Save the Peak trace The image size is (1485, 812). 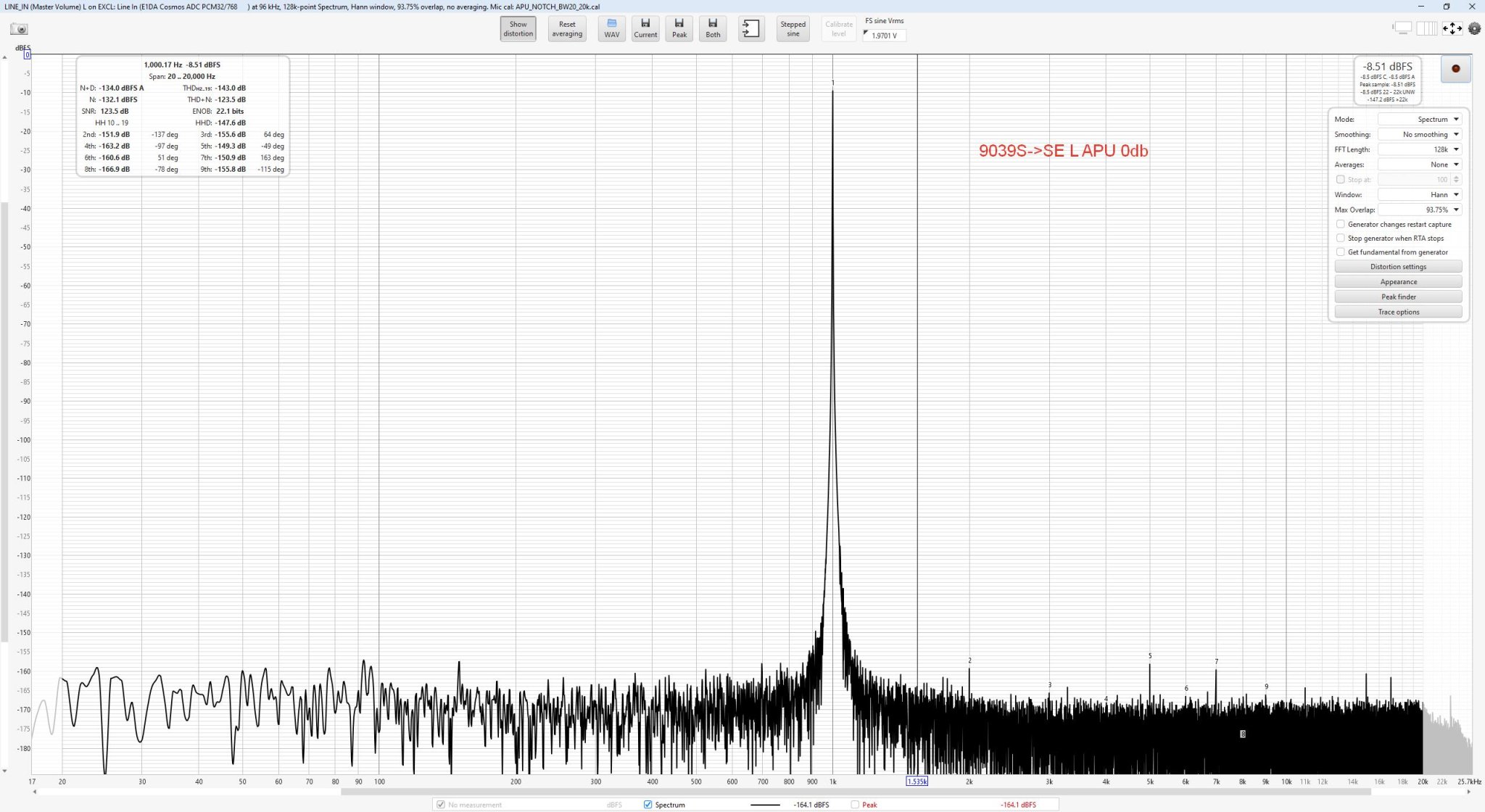679,29
